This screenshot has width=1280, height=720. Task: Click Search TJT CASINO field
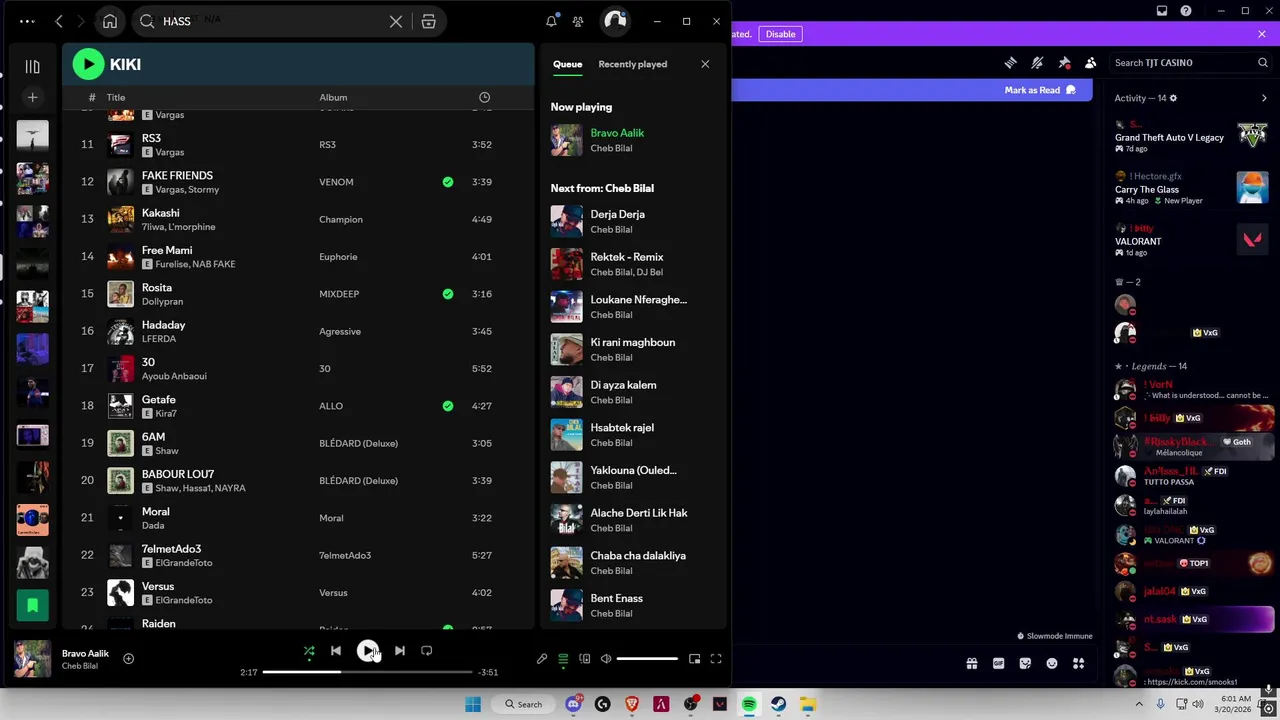[1190, 62]
